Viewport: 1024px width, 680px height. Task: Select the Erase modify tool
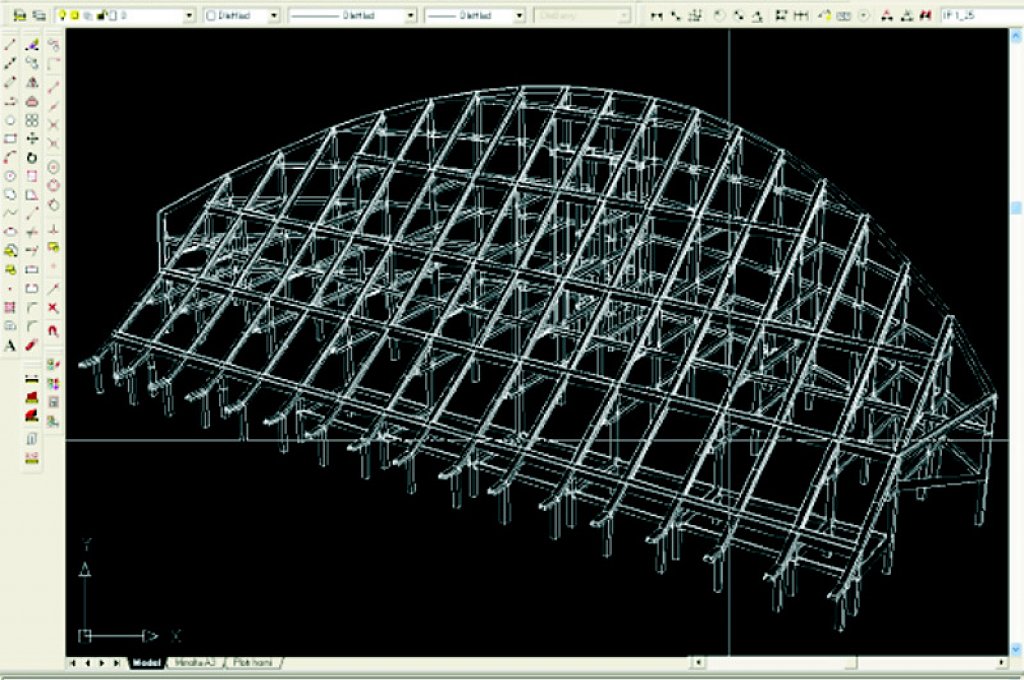[32, 45]
